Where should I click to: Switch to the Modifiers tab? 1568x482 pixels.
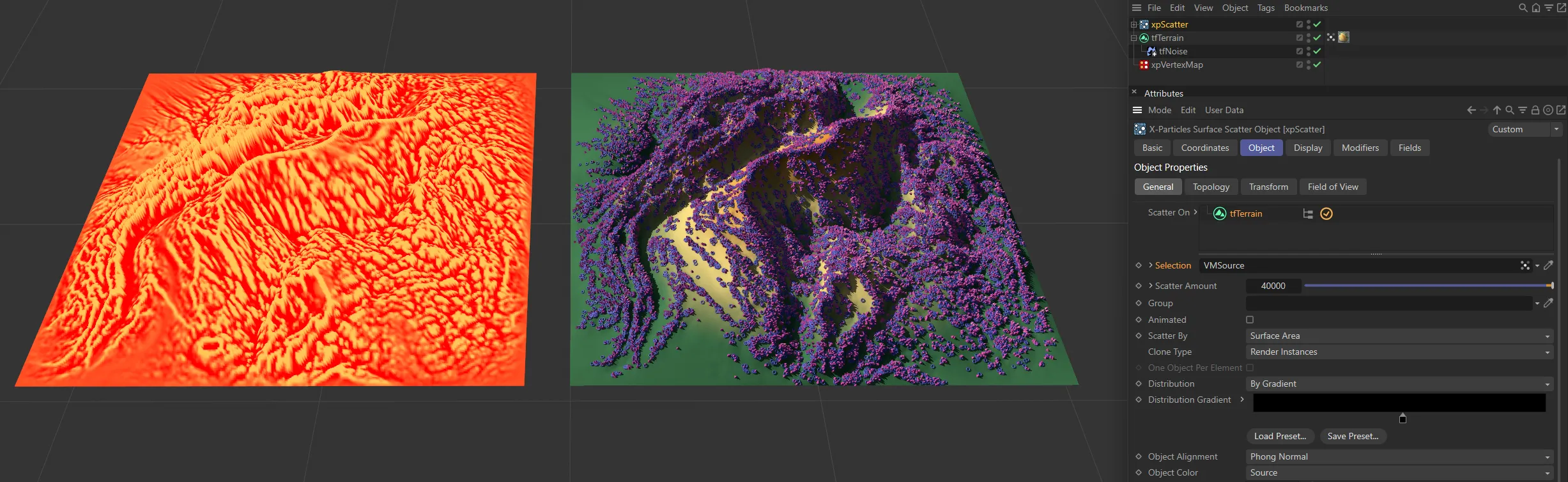tap(1360, 148)
